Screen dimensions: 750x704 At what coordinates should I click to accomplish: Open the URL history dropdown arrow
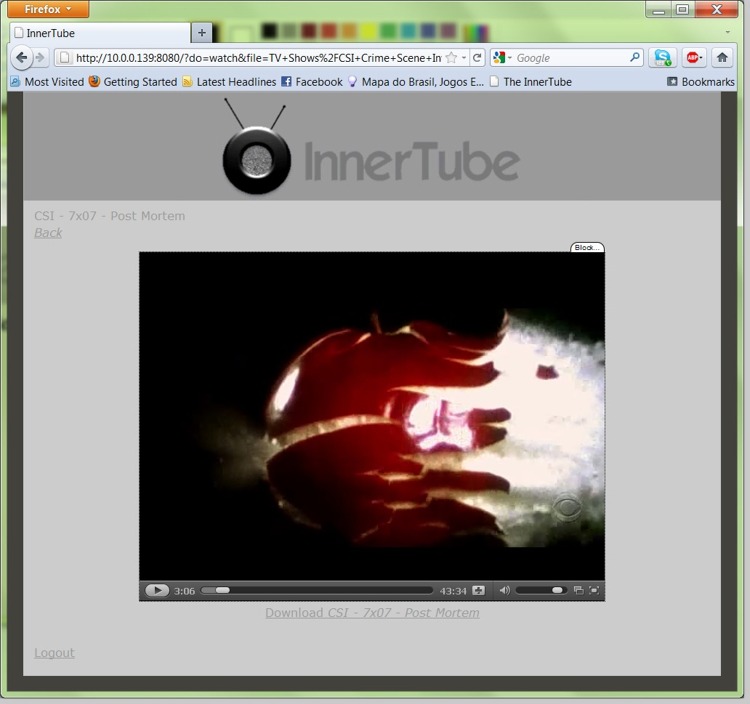pyautogui.click(x=464, y=58)
